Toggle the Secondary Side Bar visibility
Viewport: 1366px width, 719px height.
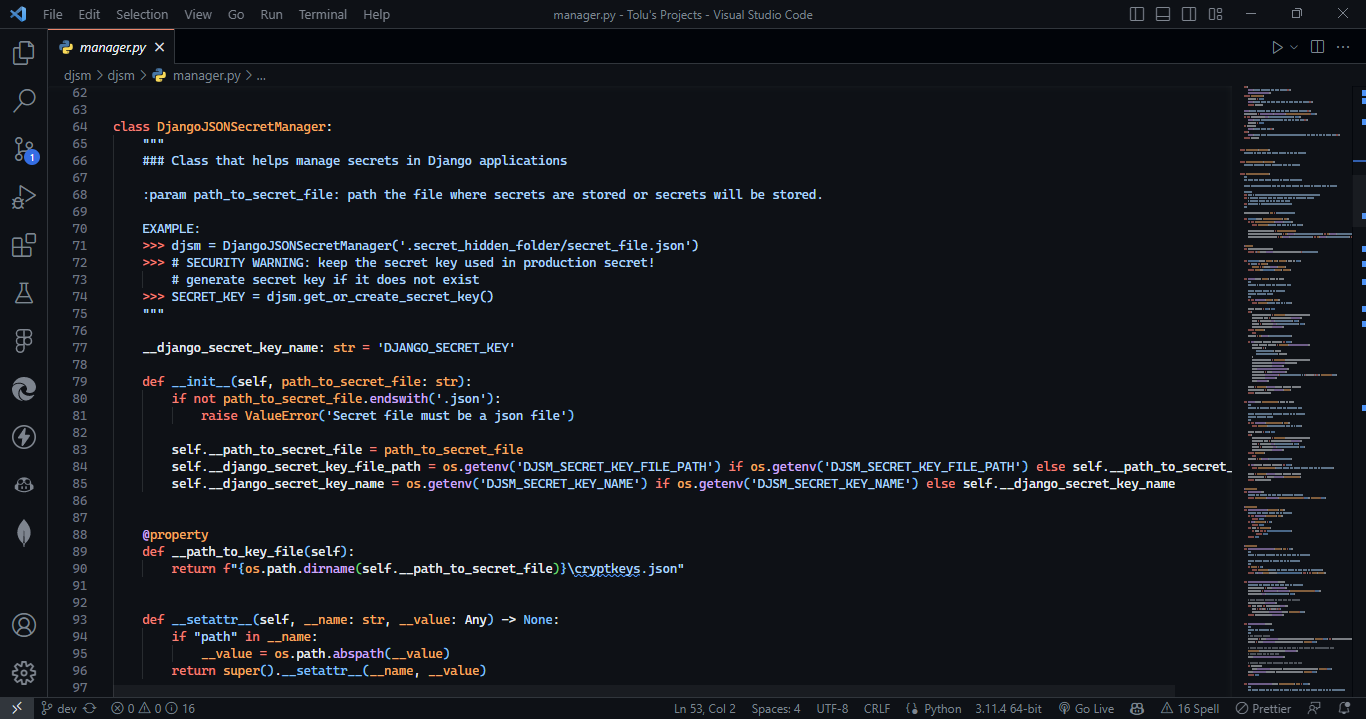tap(1189, 14)
